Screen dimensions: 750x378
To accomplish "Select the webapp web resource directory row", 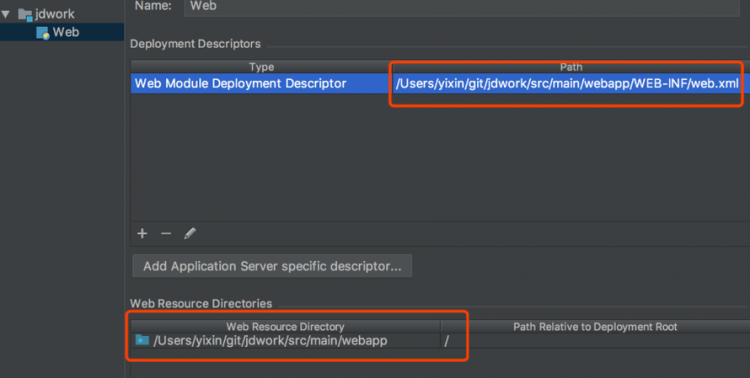I will 440,341.
